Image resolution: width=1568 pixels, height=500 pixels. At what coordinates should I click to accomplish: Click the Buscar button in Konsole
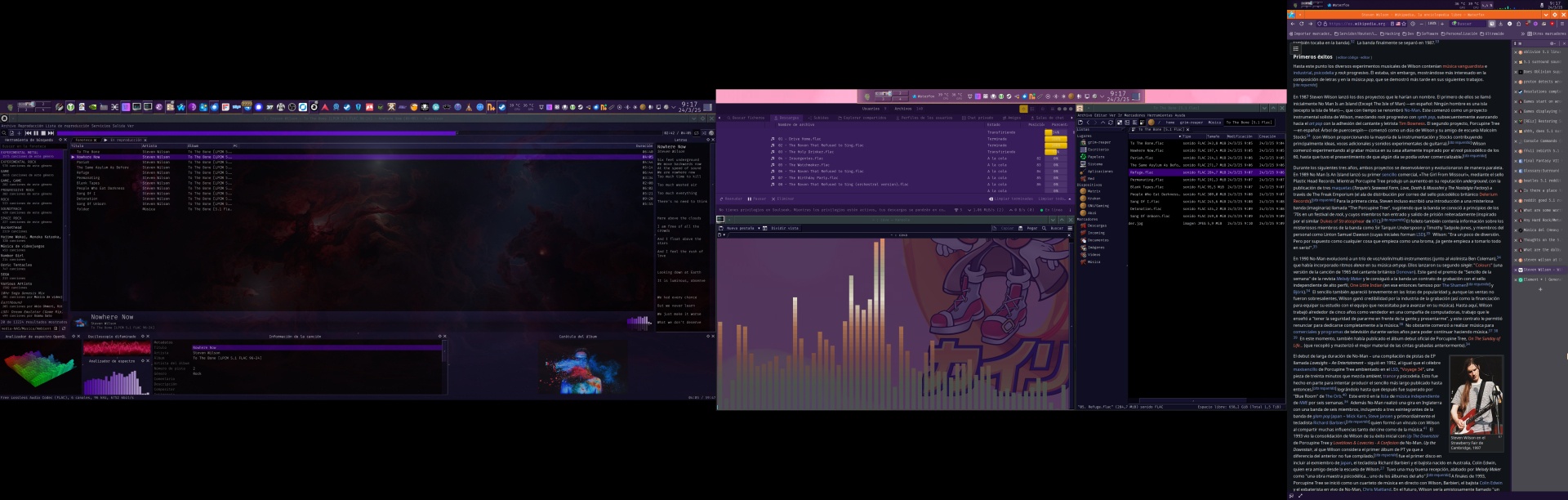(1054, 228)
